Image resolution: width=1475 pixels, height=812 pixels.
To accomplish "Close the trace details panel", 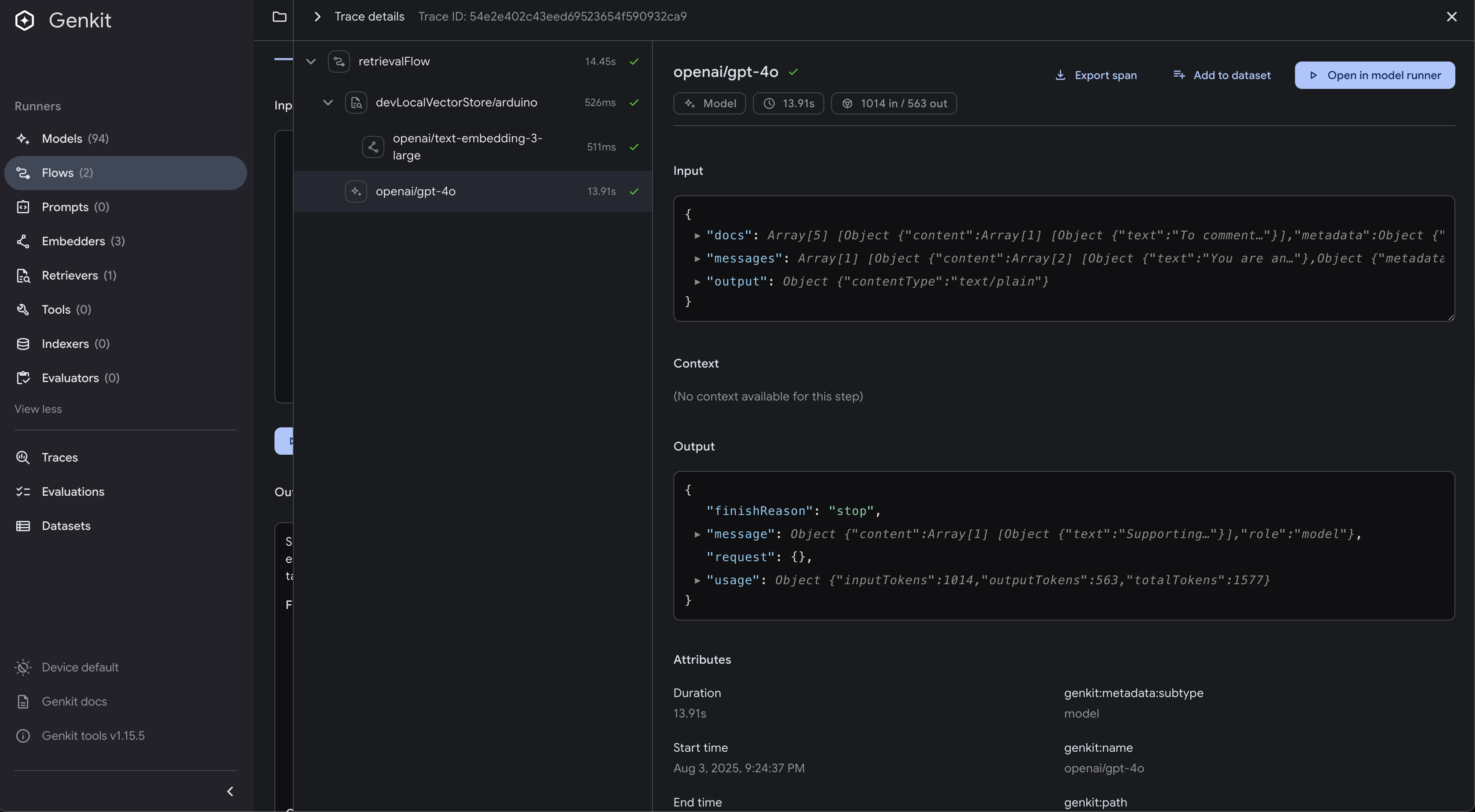I will point(1451,17).
